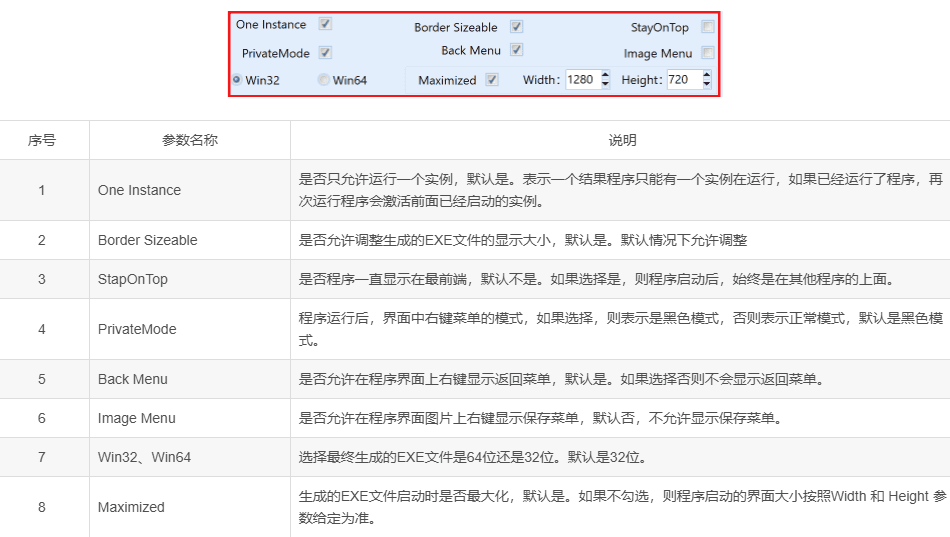Disable the PrivateMode checkbox
Screen dimensions: 950x537
click(325, 53)
